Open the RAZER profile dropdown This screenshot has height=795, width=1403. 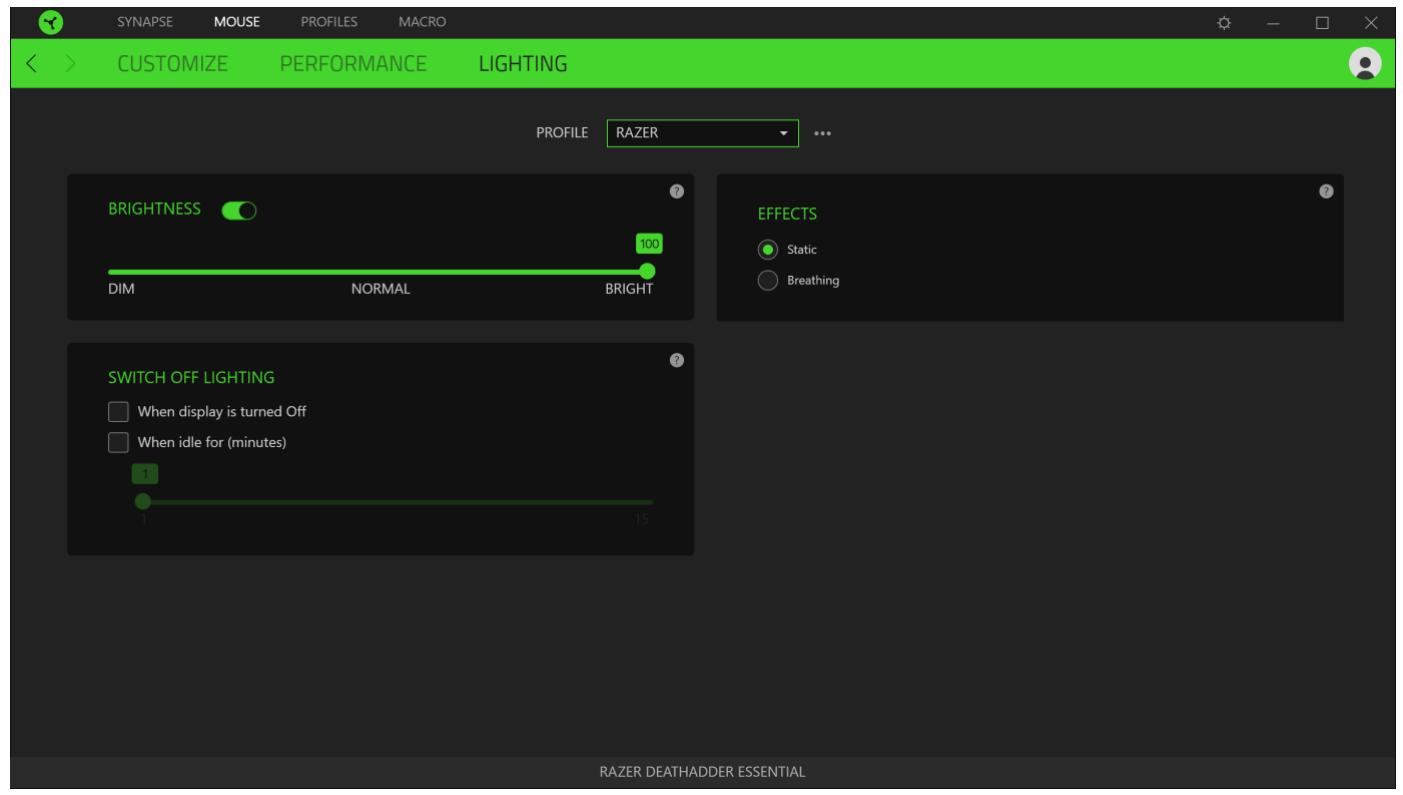pos(703,133)
